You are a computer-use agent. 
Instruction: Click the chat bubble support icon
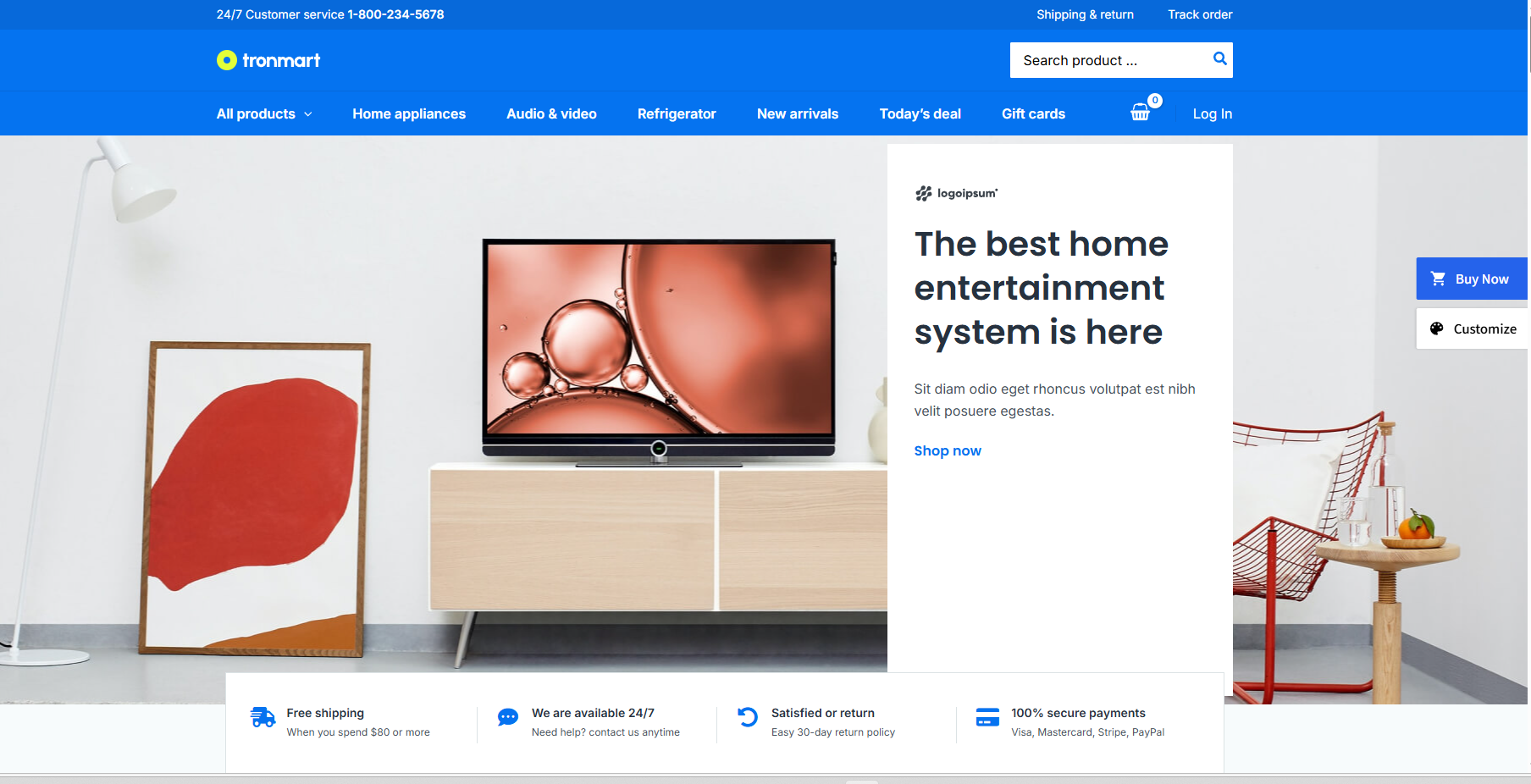[508, 717]
